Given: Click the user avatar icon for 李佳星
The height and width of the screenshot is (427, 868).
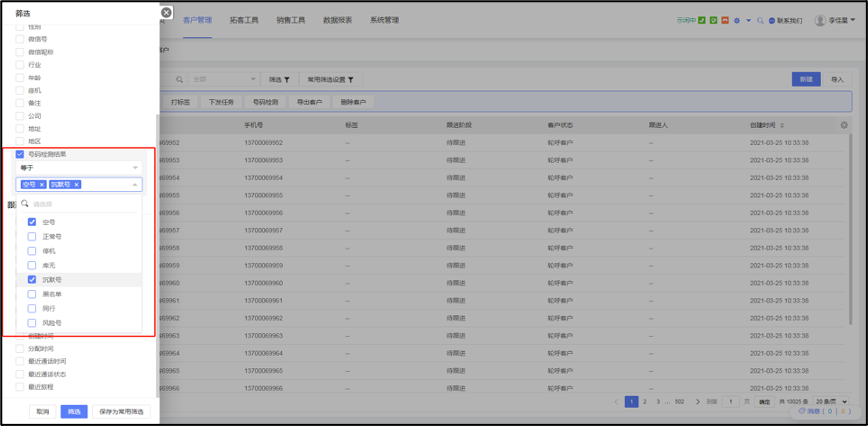Looking at the screenshot, I should click(820, 20).
